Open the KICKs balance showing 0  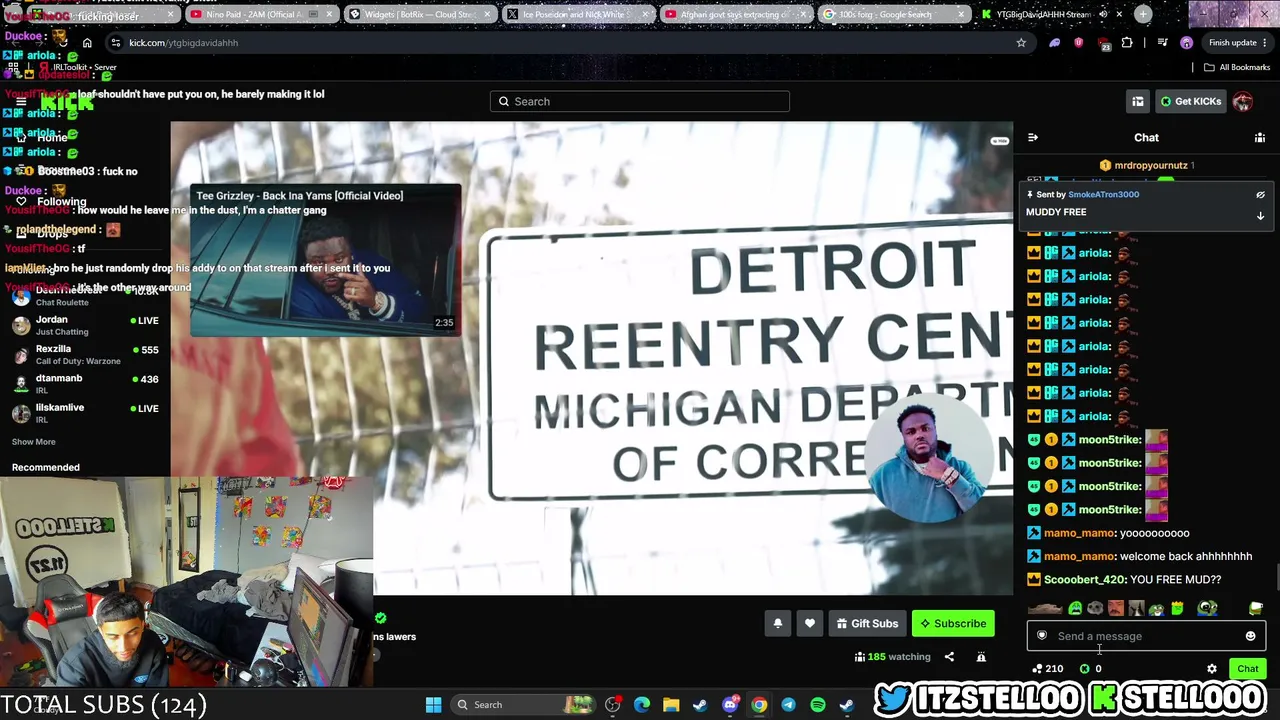[1090, 669]
